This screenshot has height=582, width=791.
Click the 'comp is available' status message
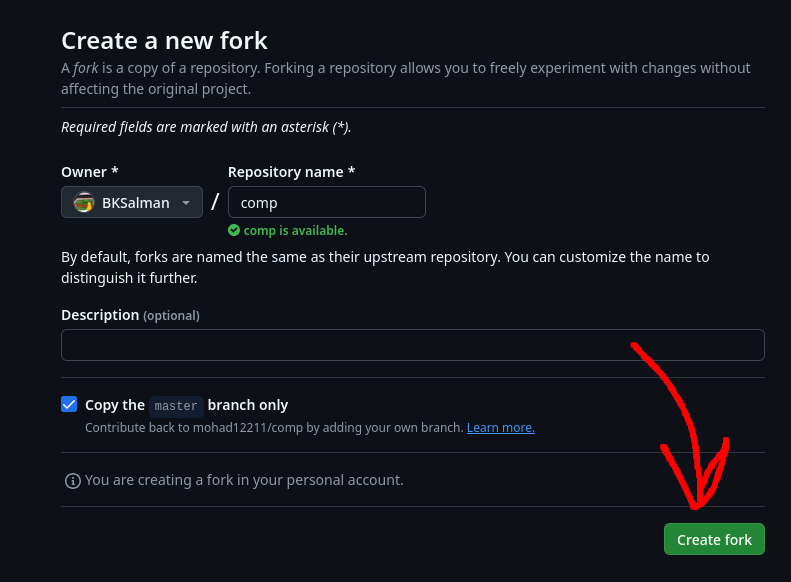point(295,230)
